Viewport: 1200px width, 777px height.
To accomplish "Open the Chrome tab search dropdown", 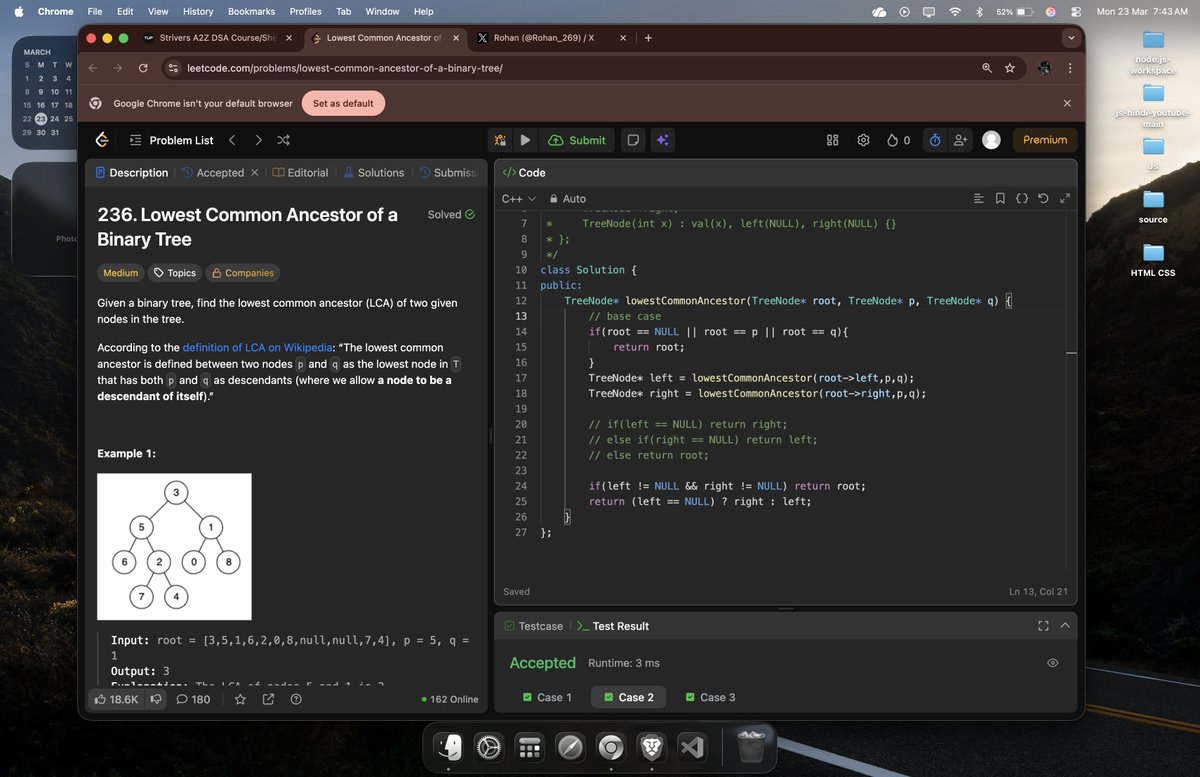I will click(1072, 38).
